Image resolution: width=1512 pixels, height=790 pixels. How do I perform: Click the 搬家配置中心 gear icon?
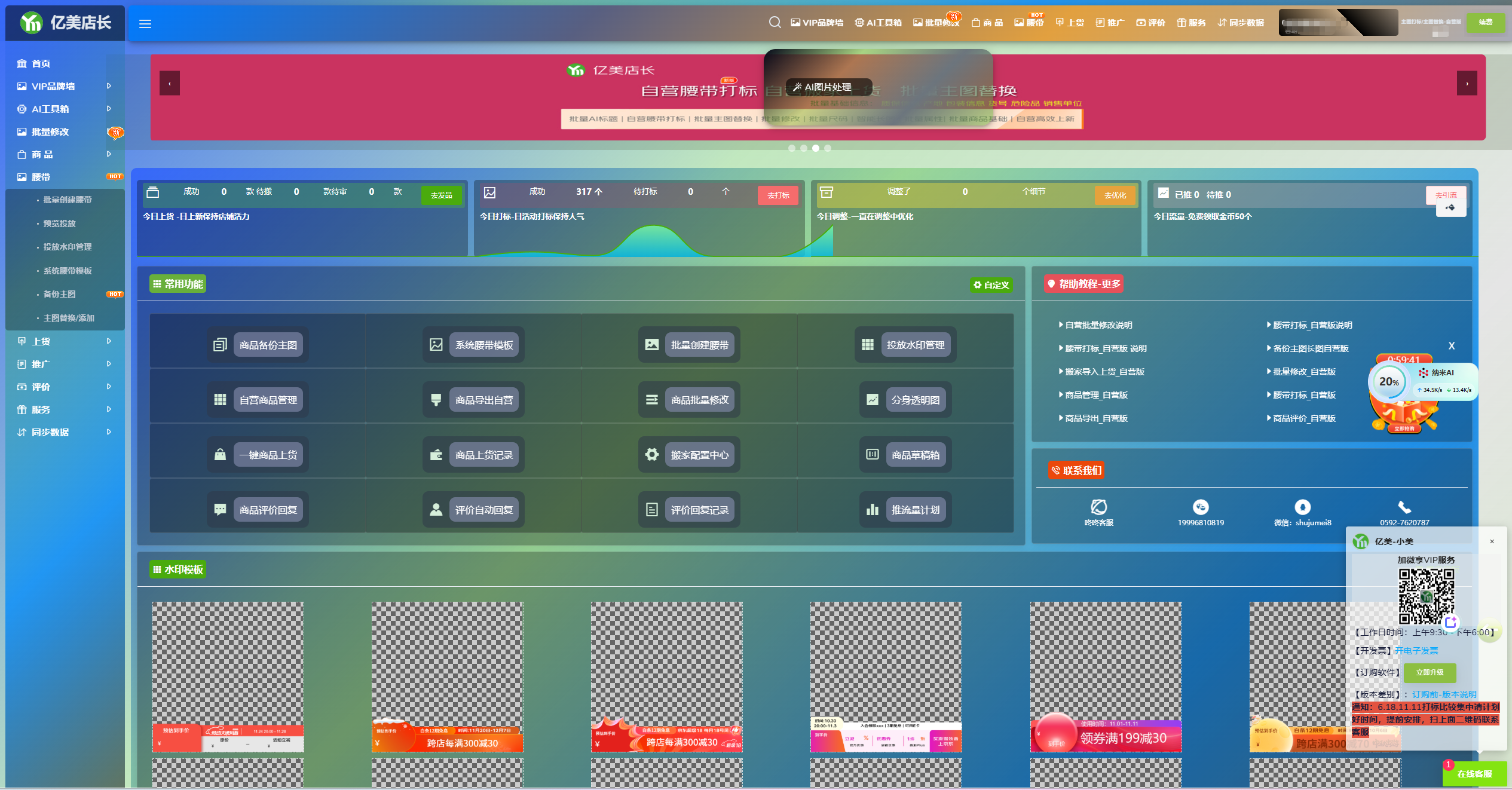click(651, 455)
